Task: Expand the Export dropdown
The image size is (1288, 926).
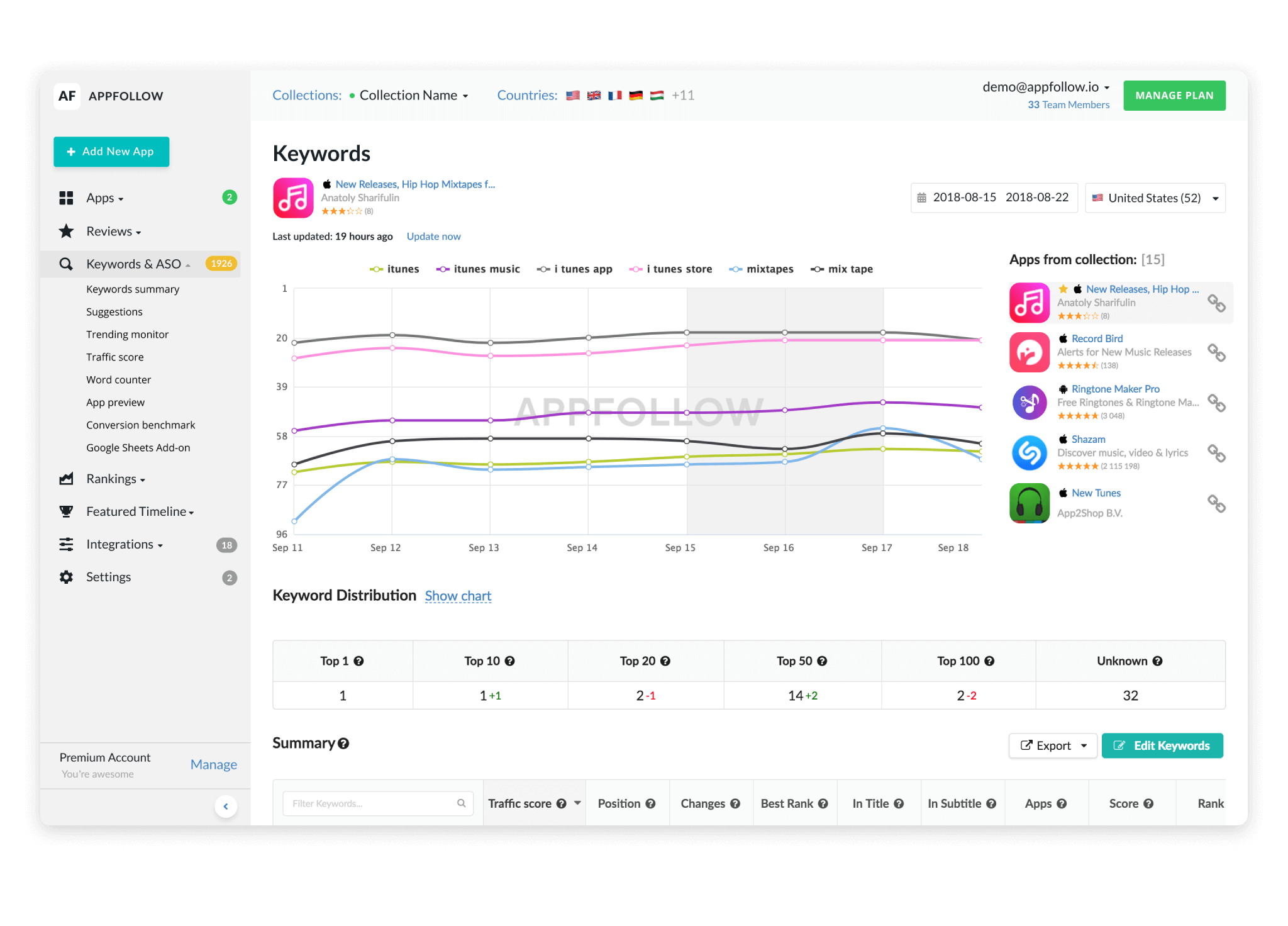Action: click(x=1053, y=746)
